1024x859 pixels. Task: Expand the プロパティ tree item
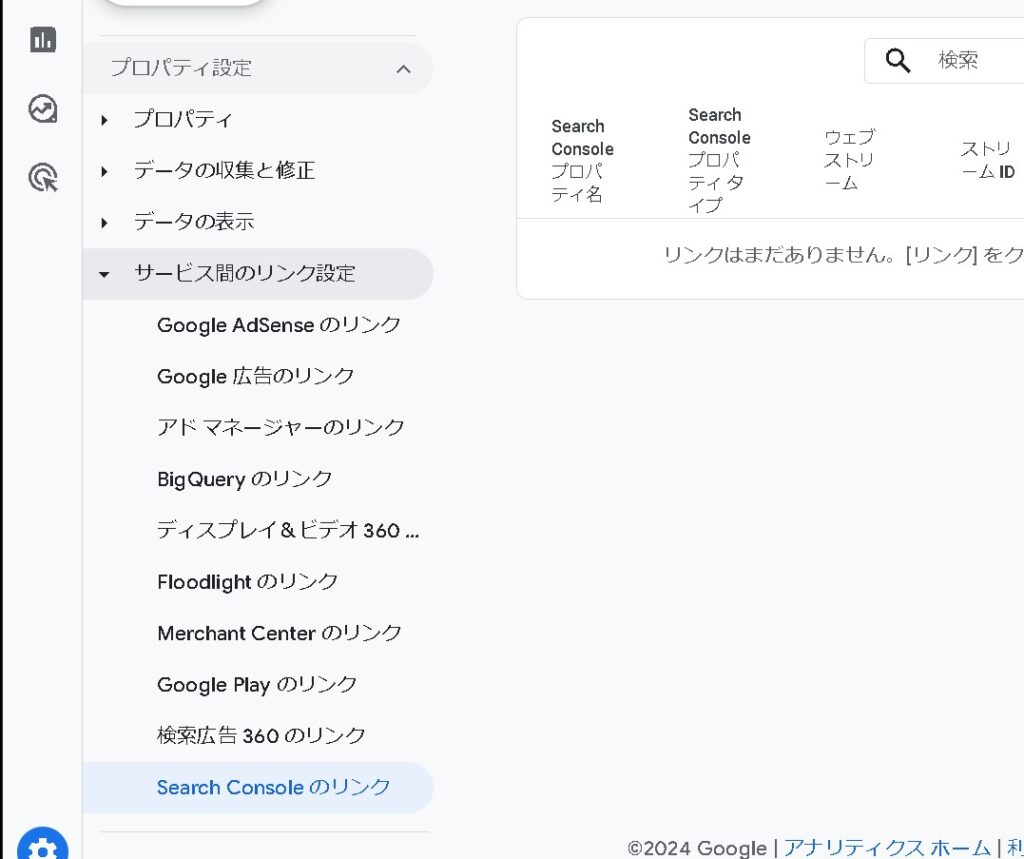click(105, 120)
